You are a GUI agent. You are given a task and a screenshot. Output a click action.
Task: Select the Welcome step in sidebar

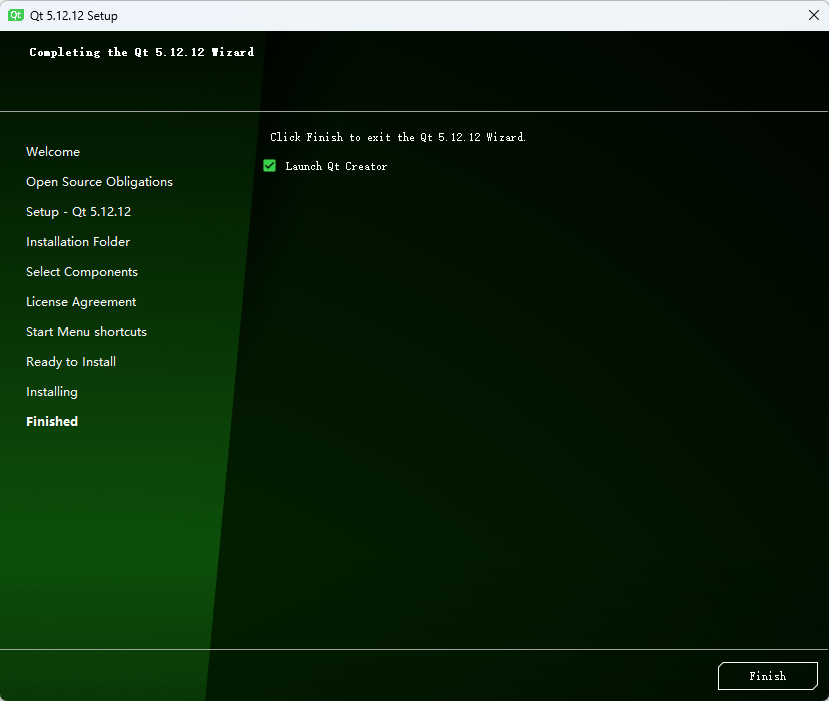(53, 152)
